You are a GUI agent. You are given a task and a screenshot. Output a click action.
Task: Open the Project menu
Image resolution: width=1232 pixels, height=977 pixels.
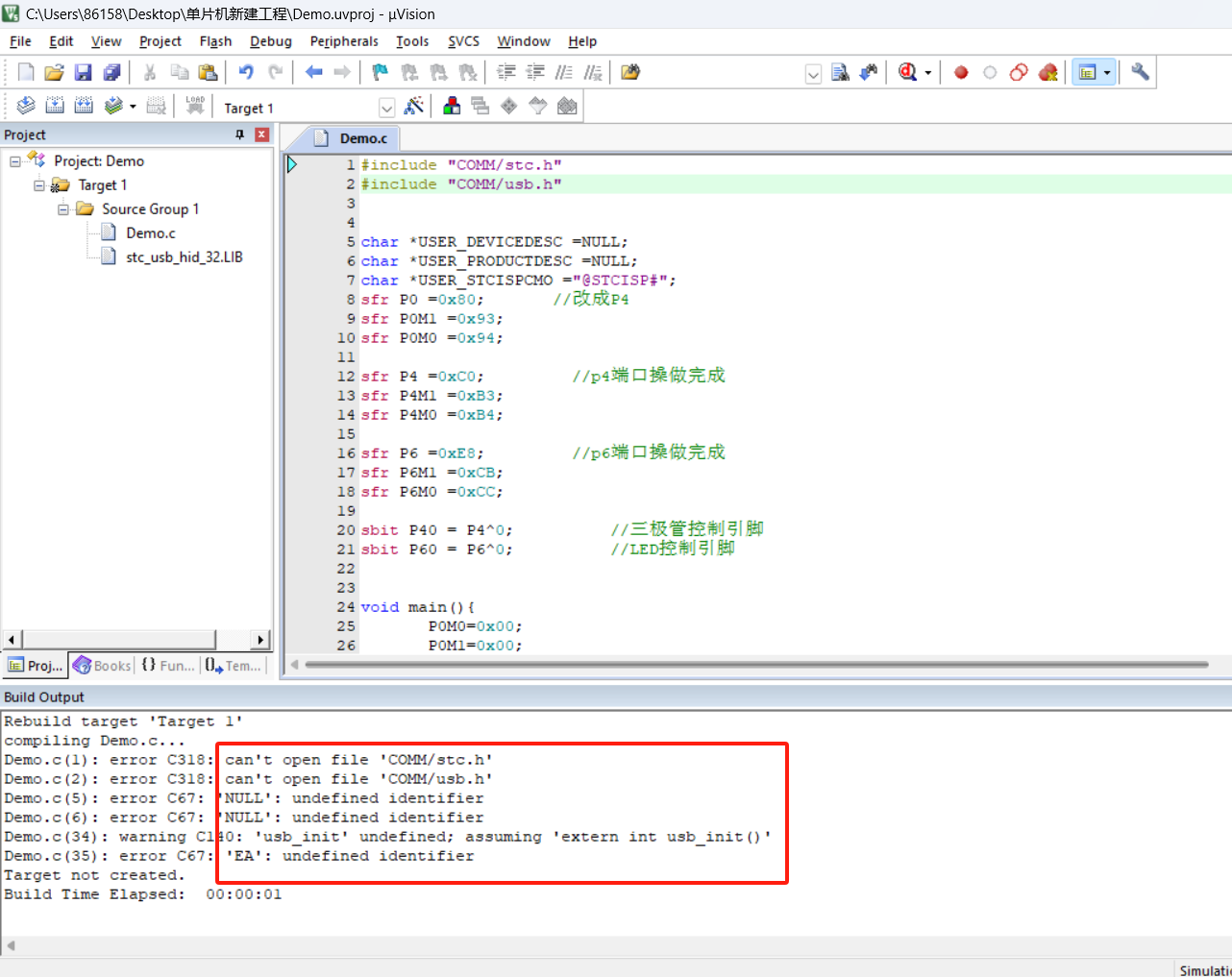[x=160, y=41]
